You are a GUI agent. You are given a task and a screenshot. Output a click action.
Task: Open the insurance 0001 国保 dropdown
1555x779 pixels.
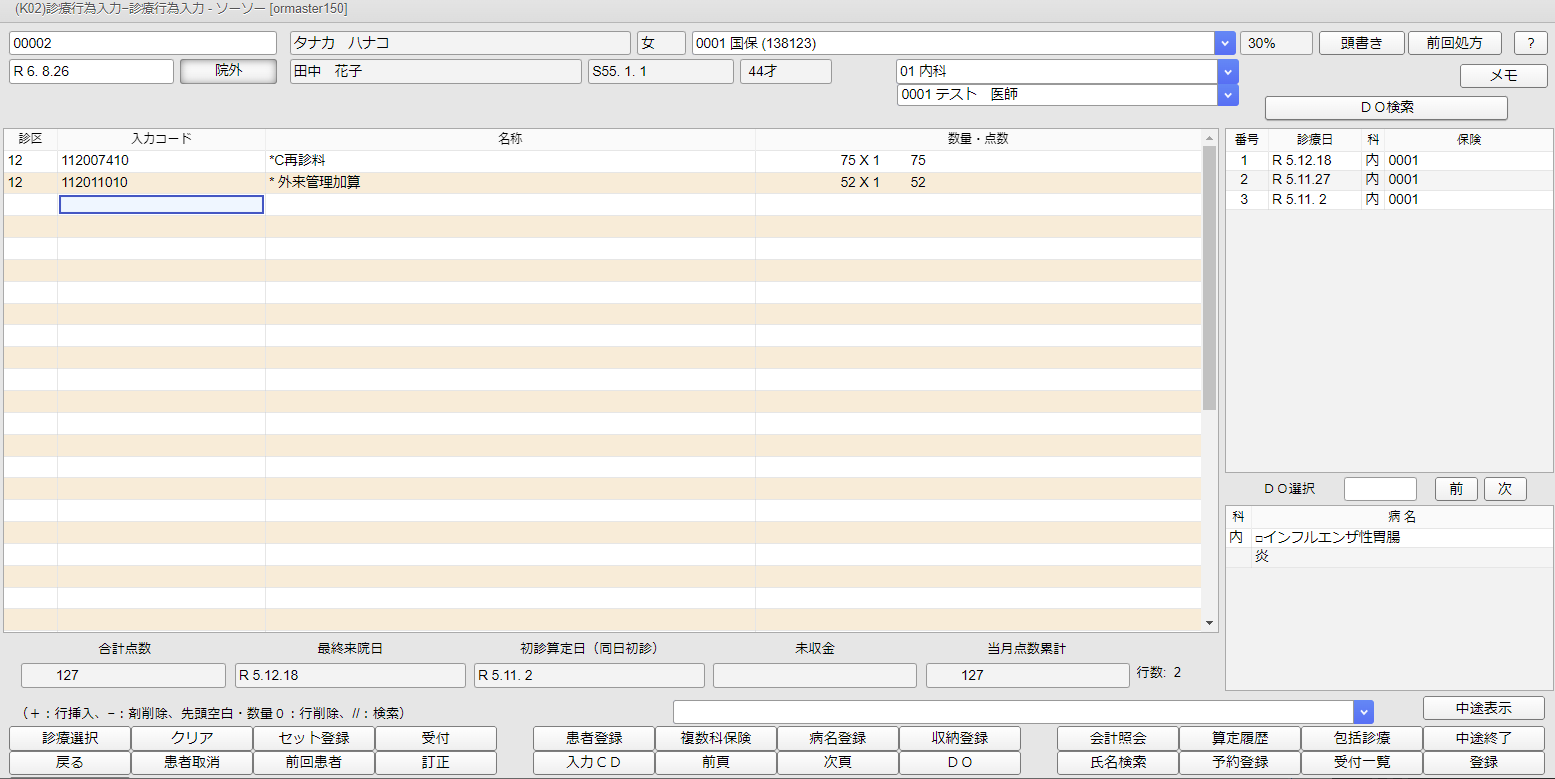[1225, 43]
